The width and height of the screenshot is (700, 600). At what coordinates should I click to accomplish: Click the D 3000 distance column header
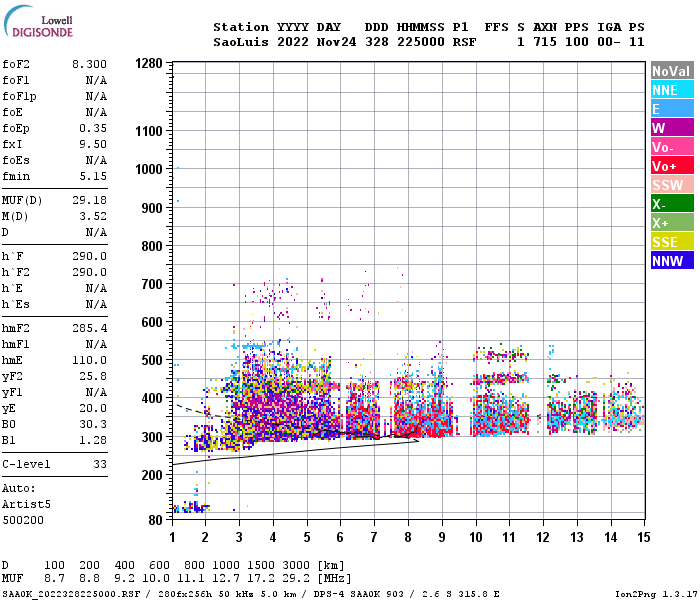(x=296, y=566)
